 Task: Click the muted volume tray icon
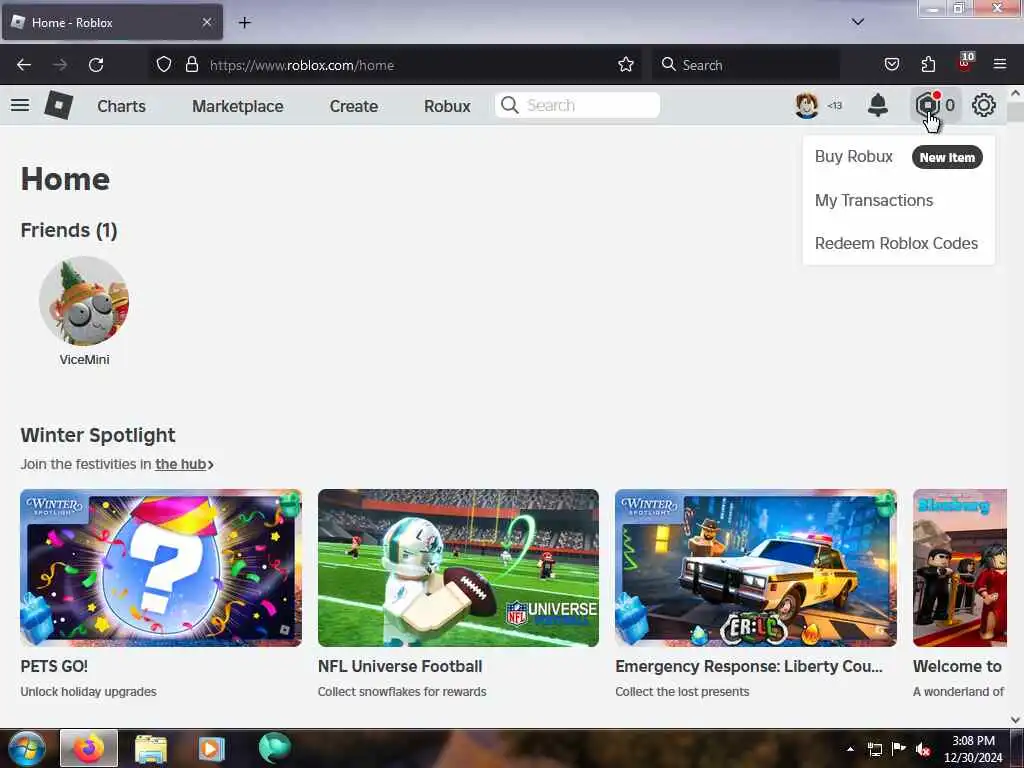coord(923,750)
